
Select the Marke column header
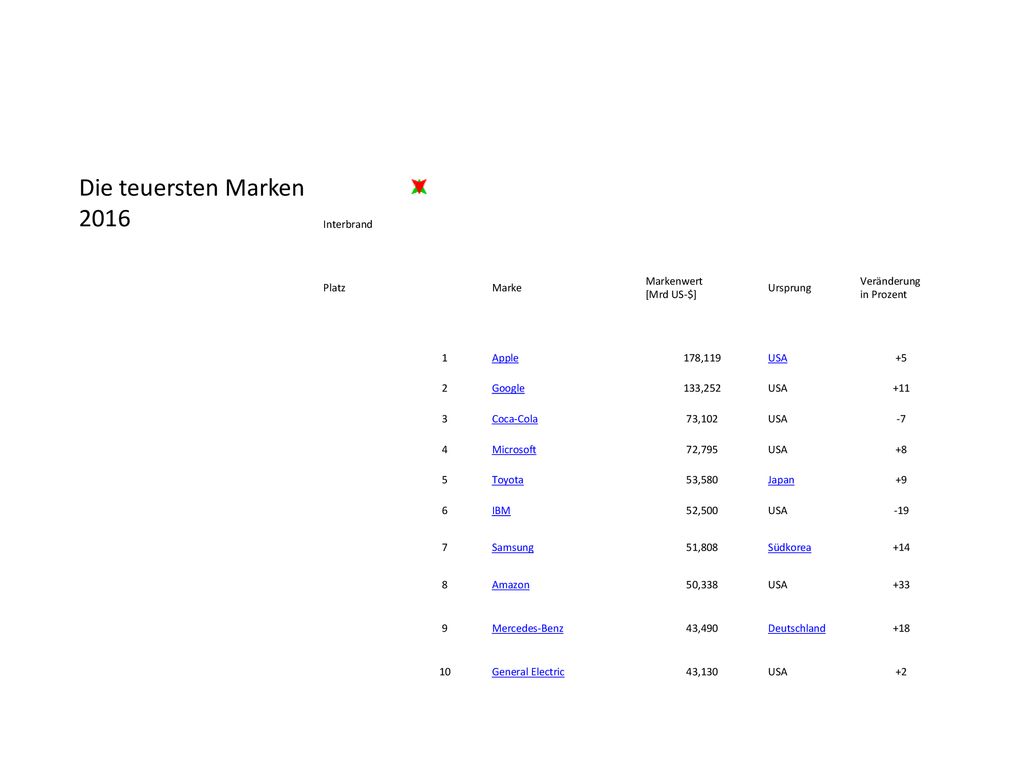click(x=507, y=287)
